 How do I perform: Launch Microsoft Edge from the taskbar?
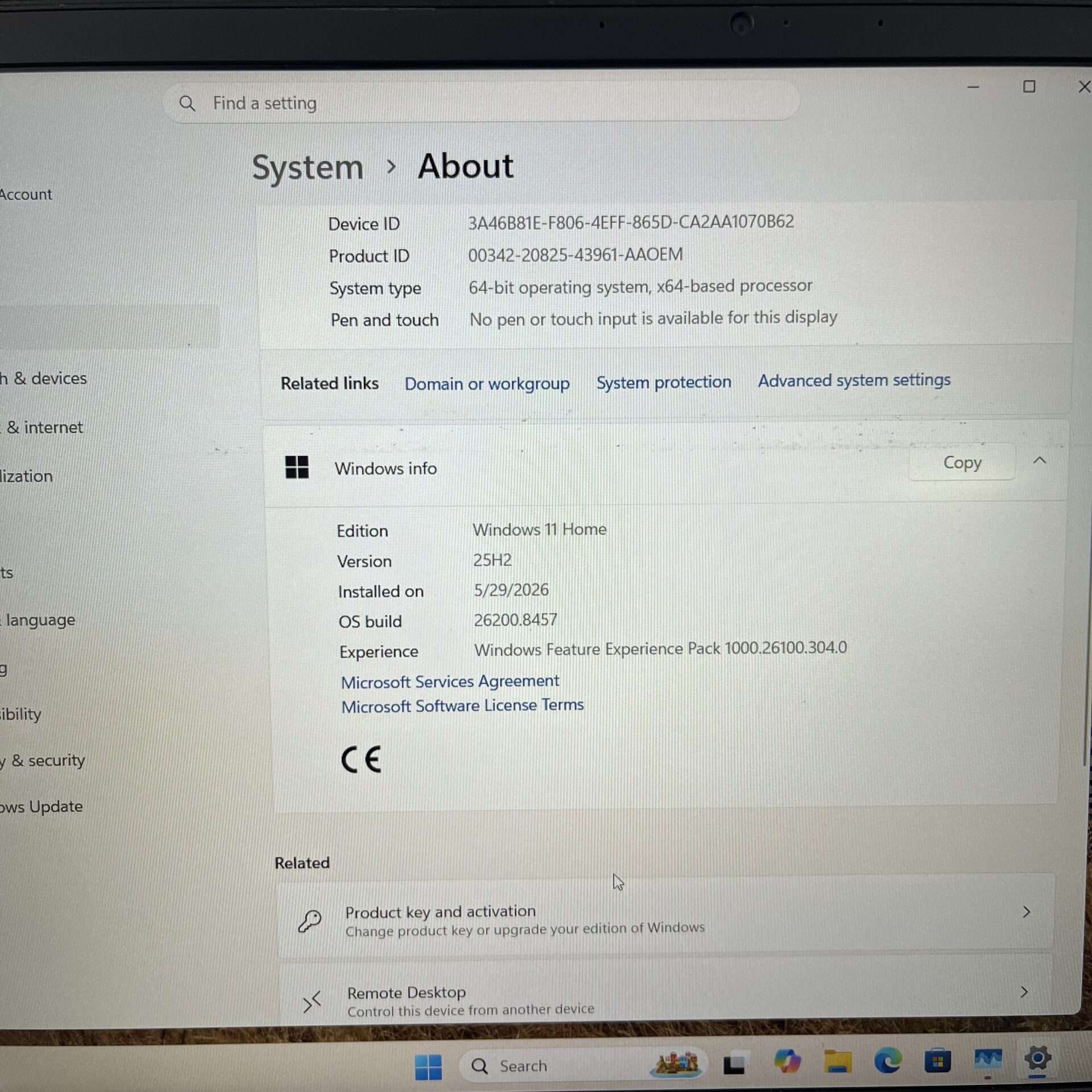click(888, 1060)
